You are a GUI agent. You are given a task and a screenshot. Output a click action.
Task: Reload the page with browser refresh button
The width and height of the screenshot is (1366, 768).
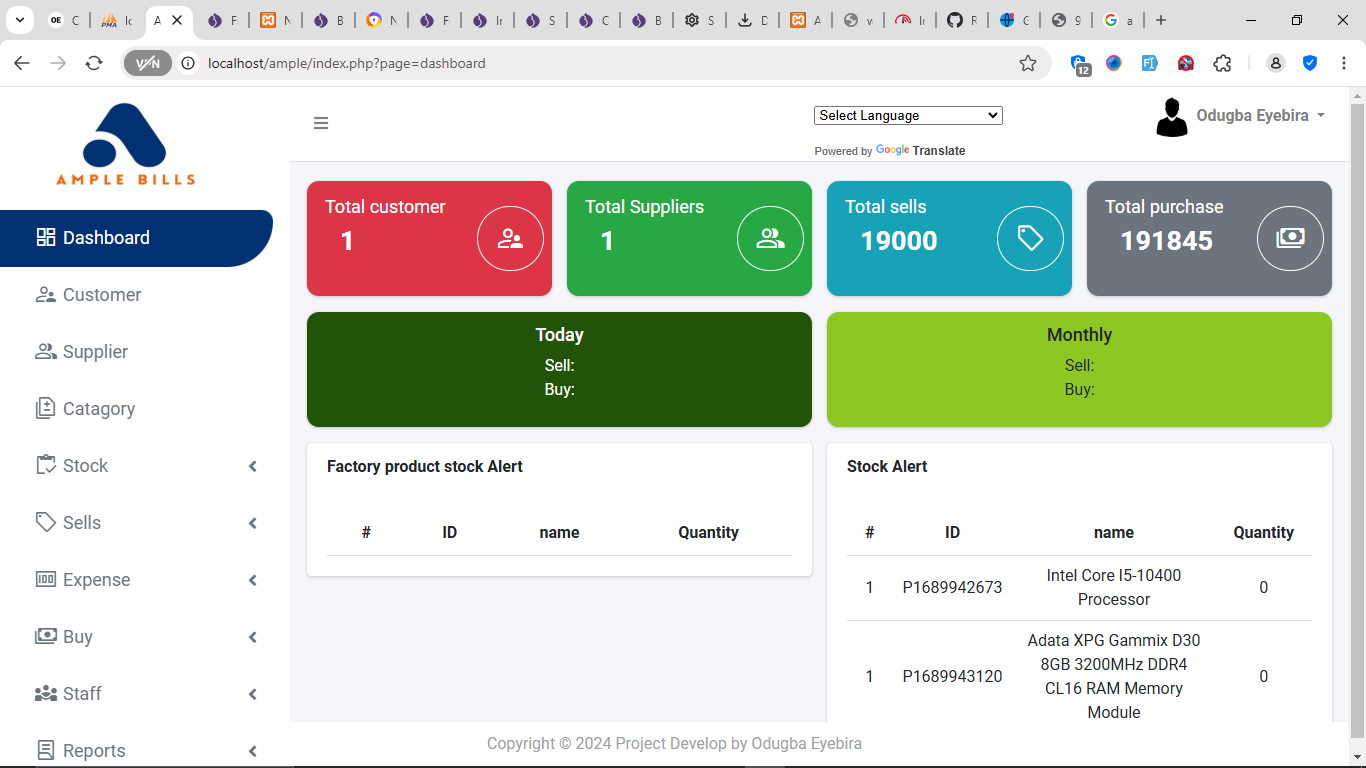[94, 63]
